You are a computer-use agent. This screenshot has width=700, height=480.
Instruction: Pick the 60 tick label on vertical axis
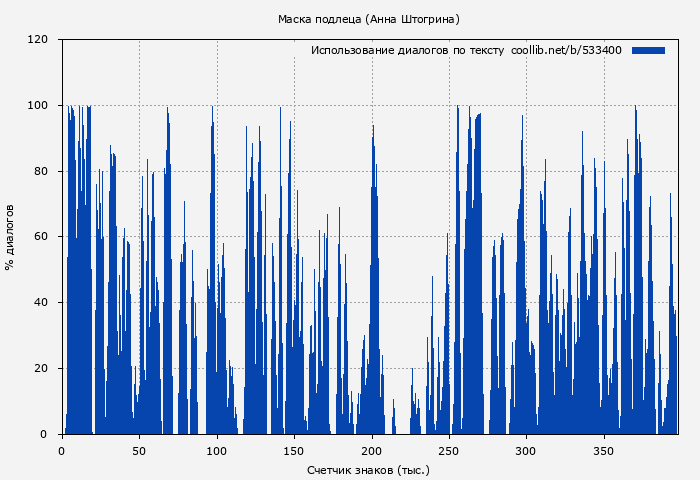(x=41, y=237)
